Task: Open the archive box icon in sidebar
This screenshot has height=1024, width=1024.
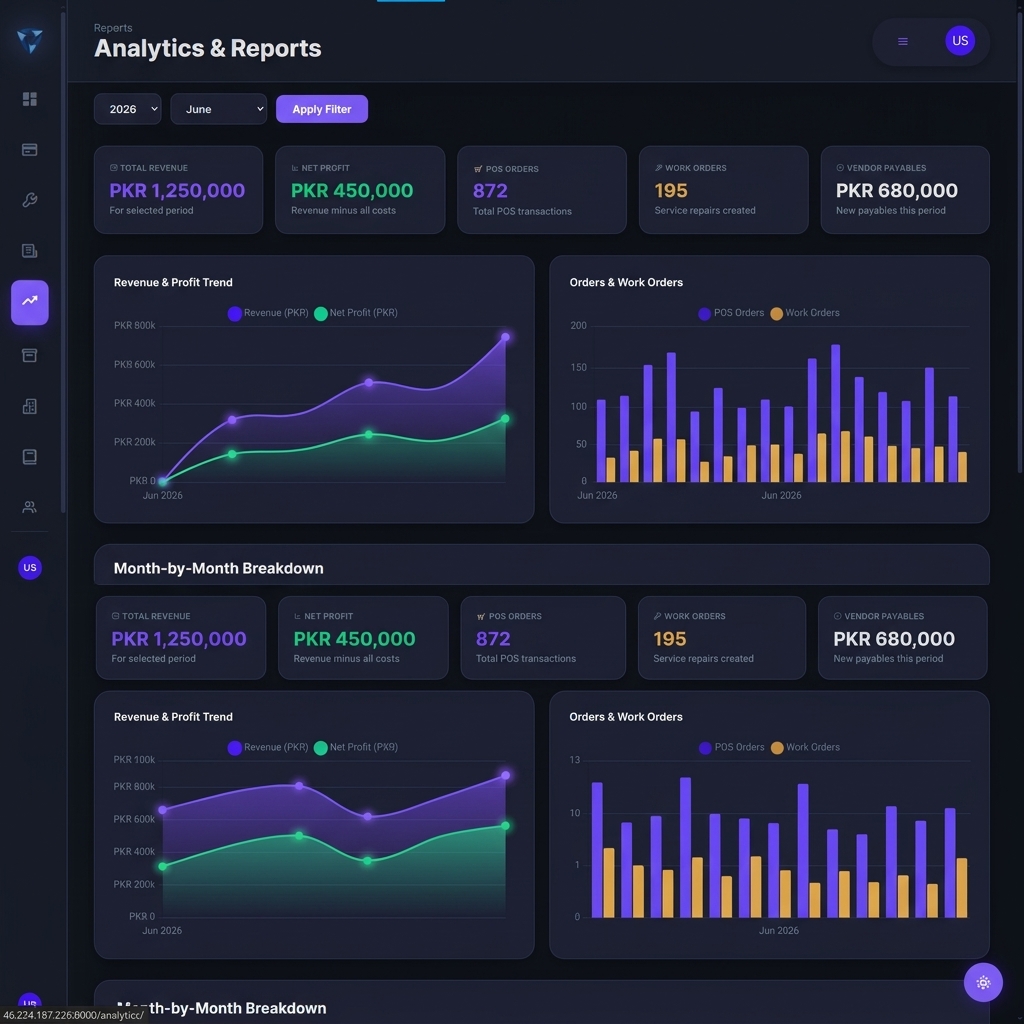Action: pyautogui.click(x=29, y=355)
